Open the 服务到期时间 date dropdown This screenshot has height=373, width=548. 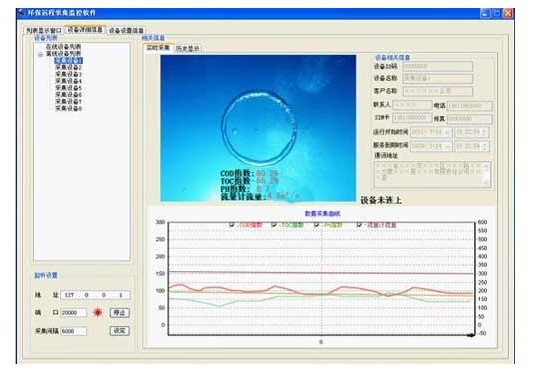point(448,146)
